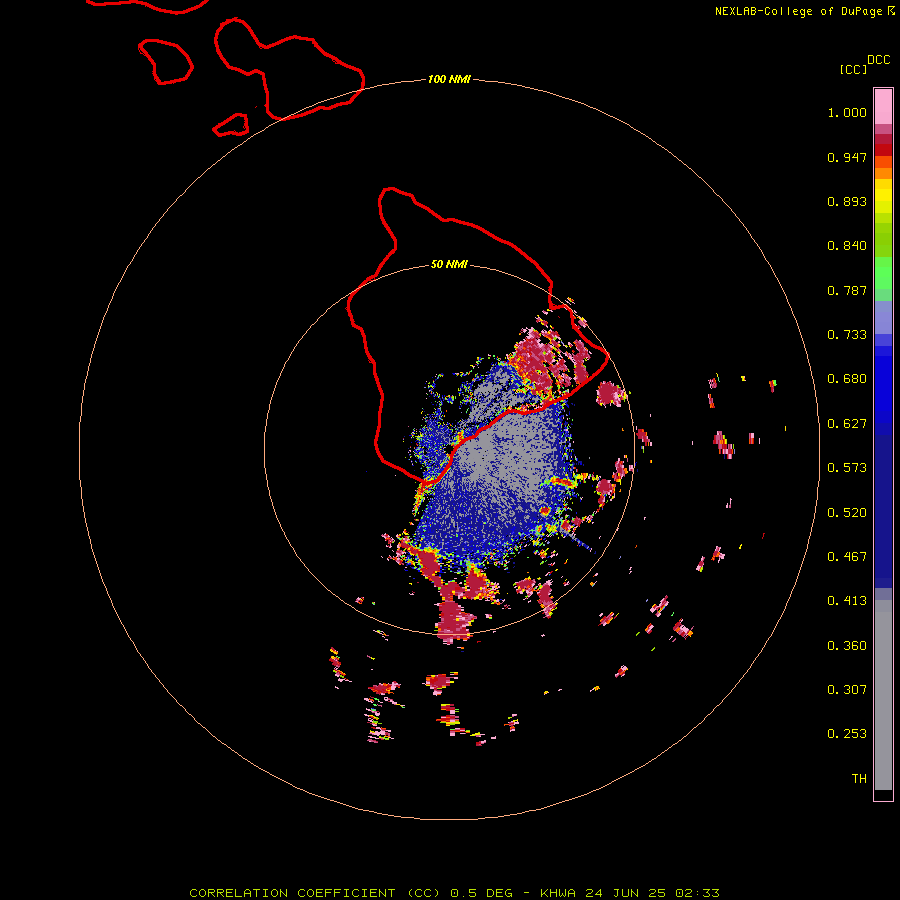Pick the gray color bar segment
Screen dimensions: 900x900
(x=883, y=695)
